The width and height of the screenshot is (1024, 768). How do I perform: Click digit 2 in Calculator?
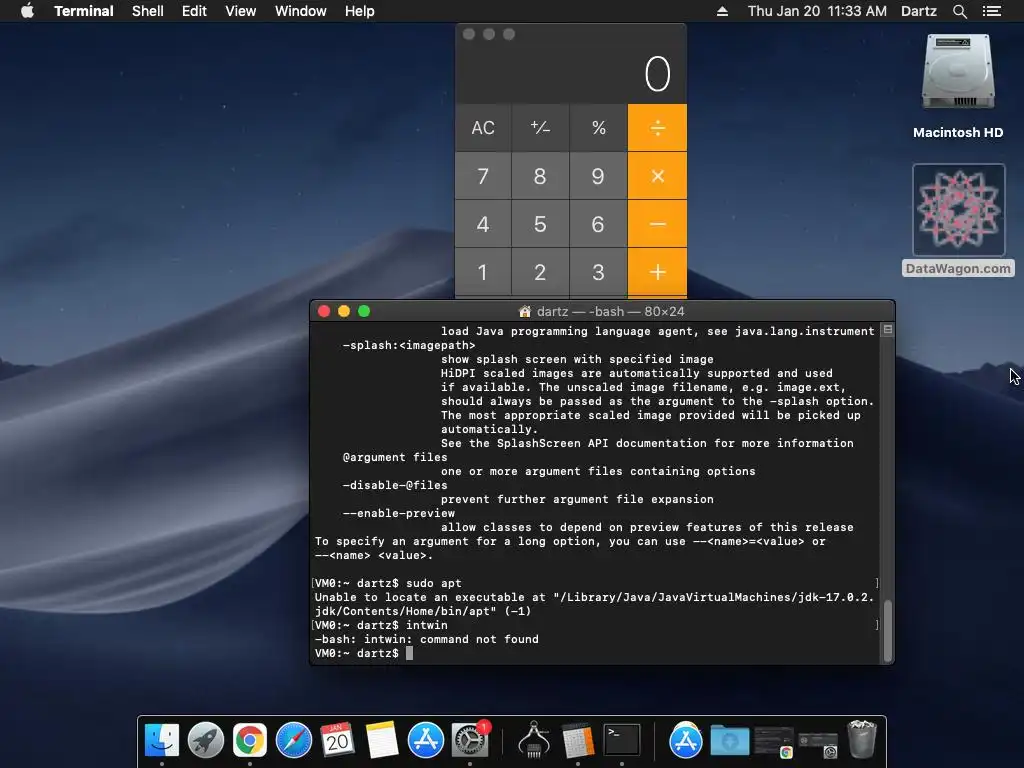pyautogui.click(x=540, y=272)
